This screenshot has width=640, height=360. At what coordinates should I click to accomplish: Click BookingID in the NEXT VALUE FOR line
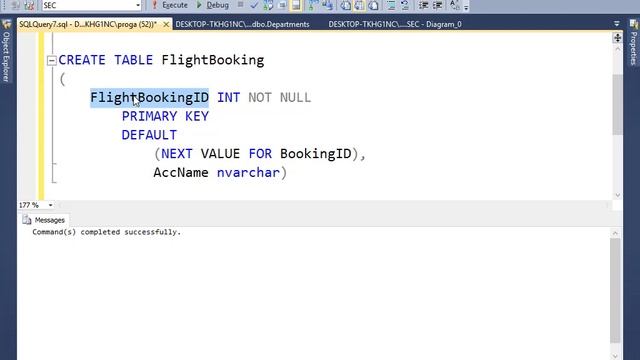pyautogui.click(x=316, y=154)
